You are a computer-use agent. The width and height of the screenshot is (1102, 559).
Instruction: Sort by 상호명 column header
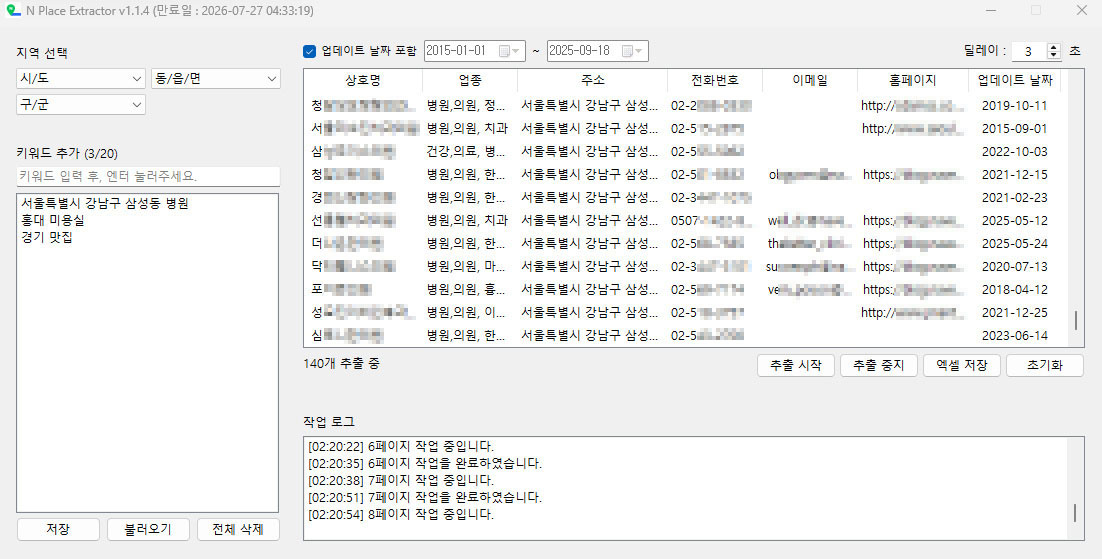362,80
